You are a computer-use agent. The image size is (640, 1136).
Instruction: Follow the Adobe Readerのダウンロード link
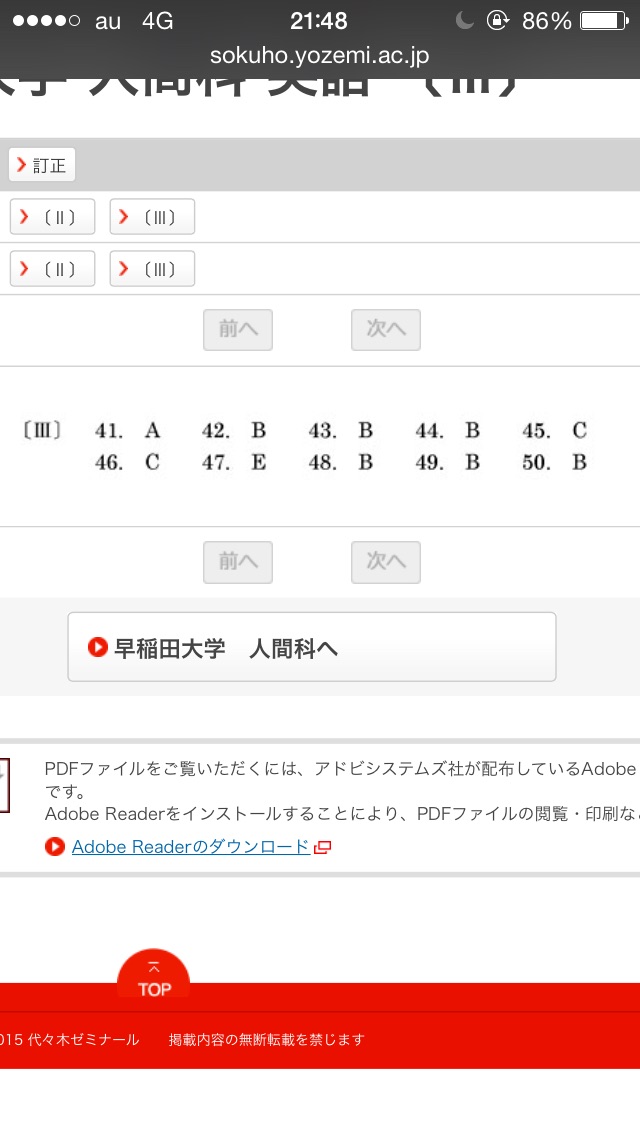tap(191, 847)
